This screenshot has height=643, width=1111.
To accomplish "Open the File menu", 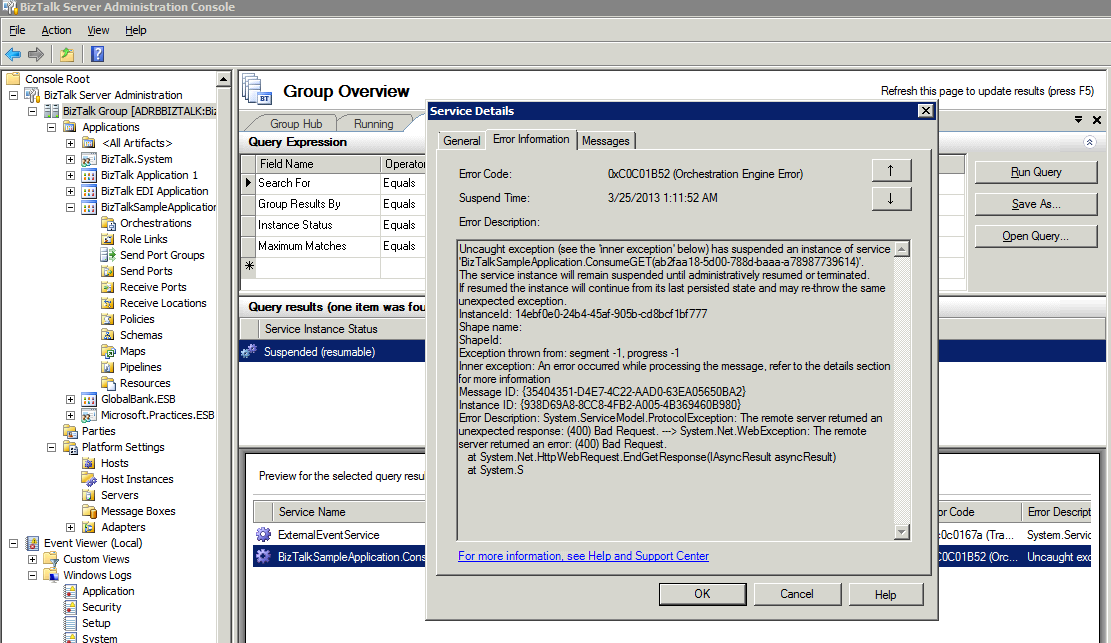I will pos(17,30).
